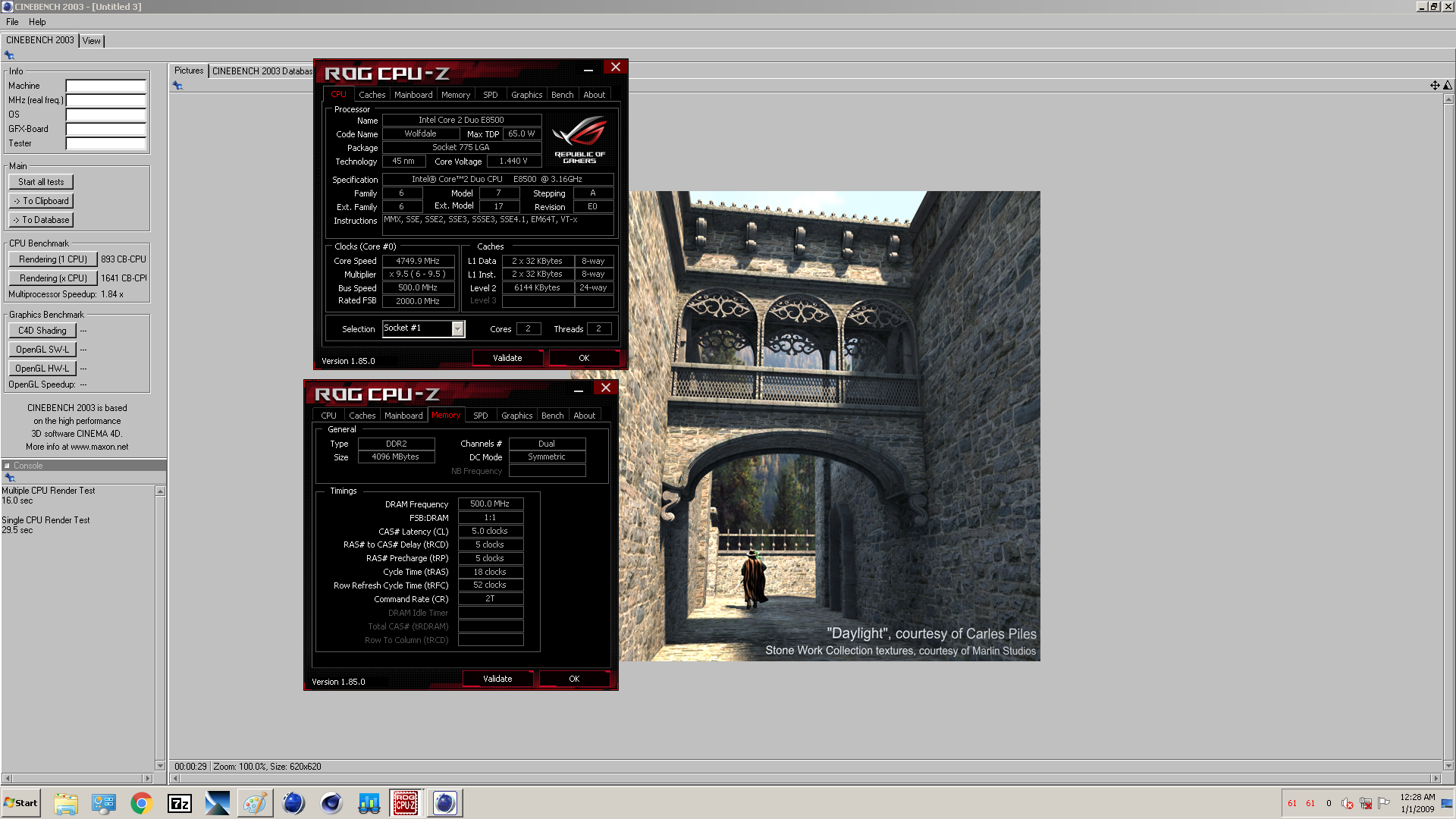Click the Machine input field
This screenshot has height=819, width=1456.
[x=105, y=86]
